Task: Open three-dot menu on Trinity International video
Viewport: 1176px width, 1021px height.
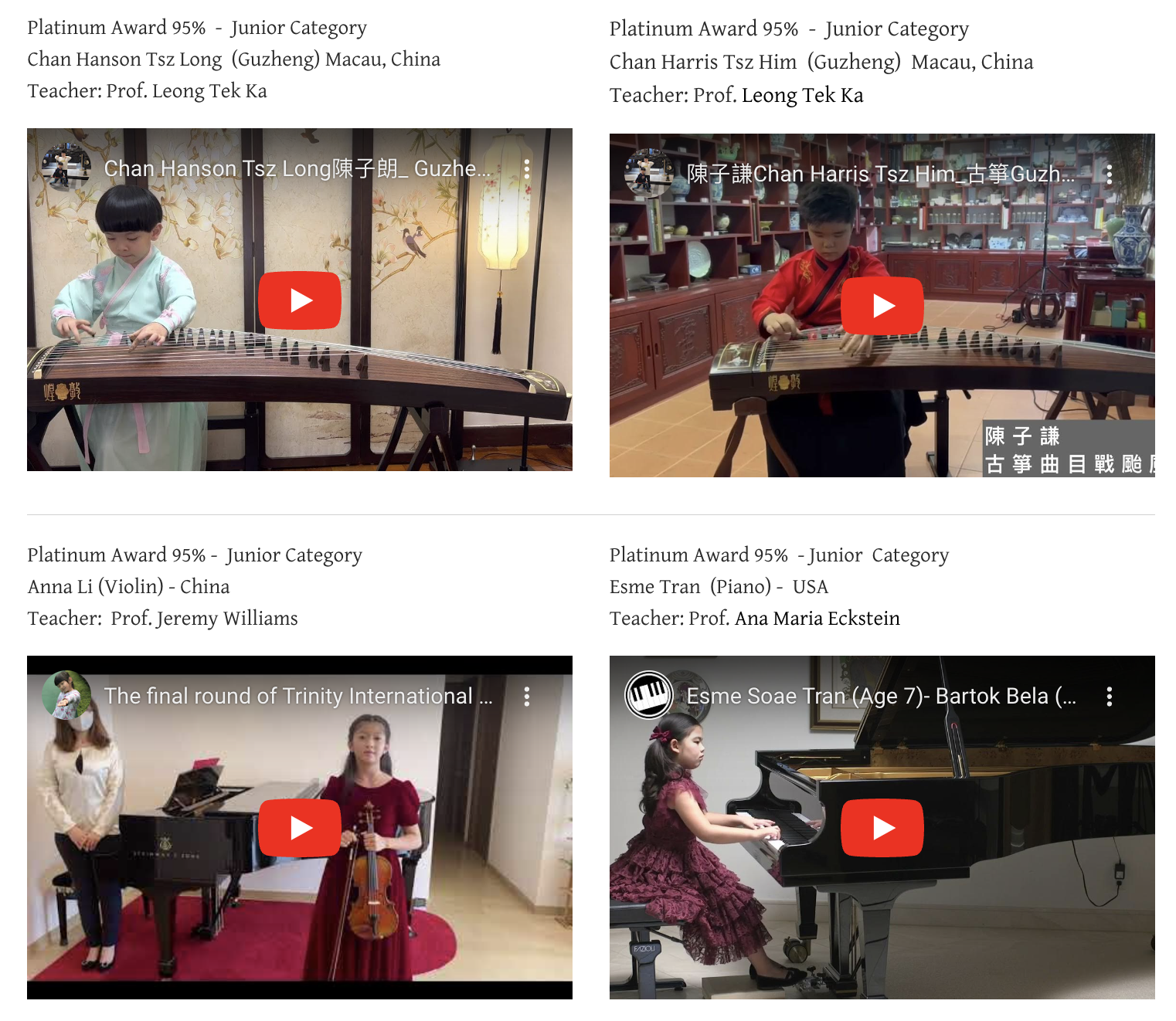Action: point(527,697)
